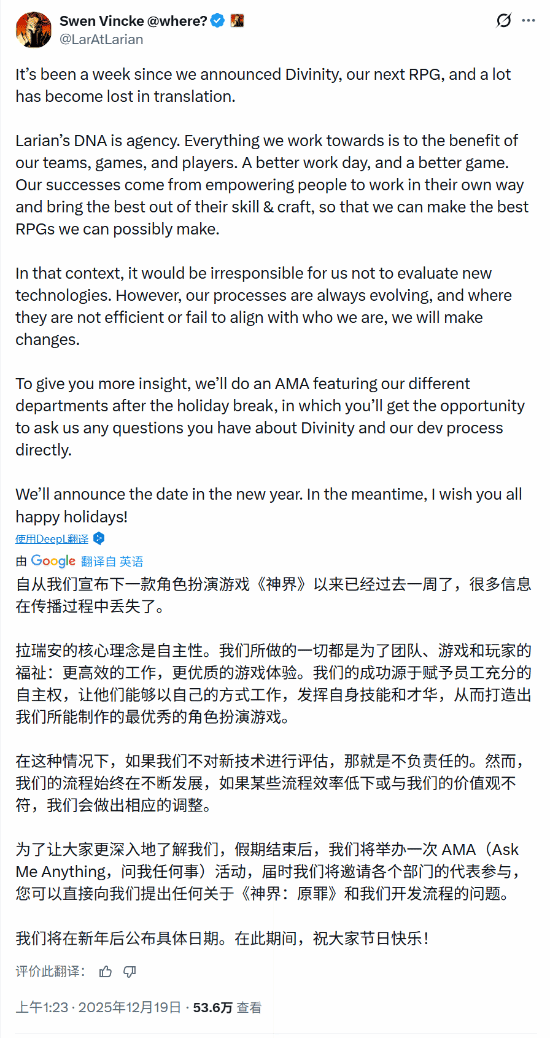
Task: Open the Swen Vincke @where? display name
Action: click(x=134, y=22)
